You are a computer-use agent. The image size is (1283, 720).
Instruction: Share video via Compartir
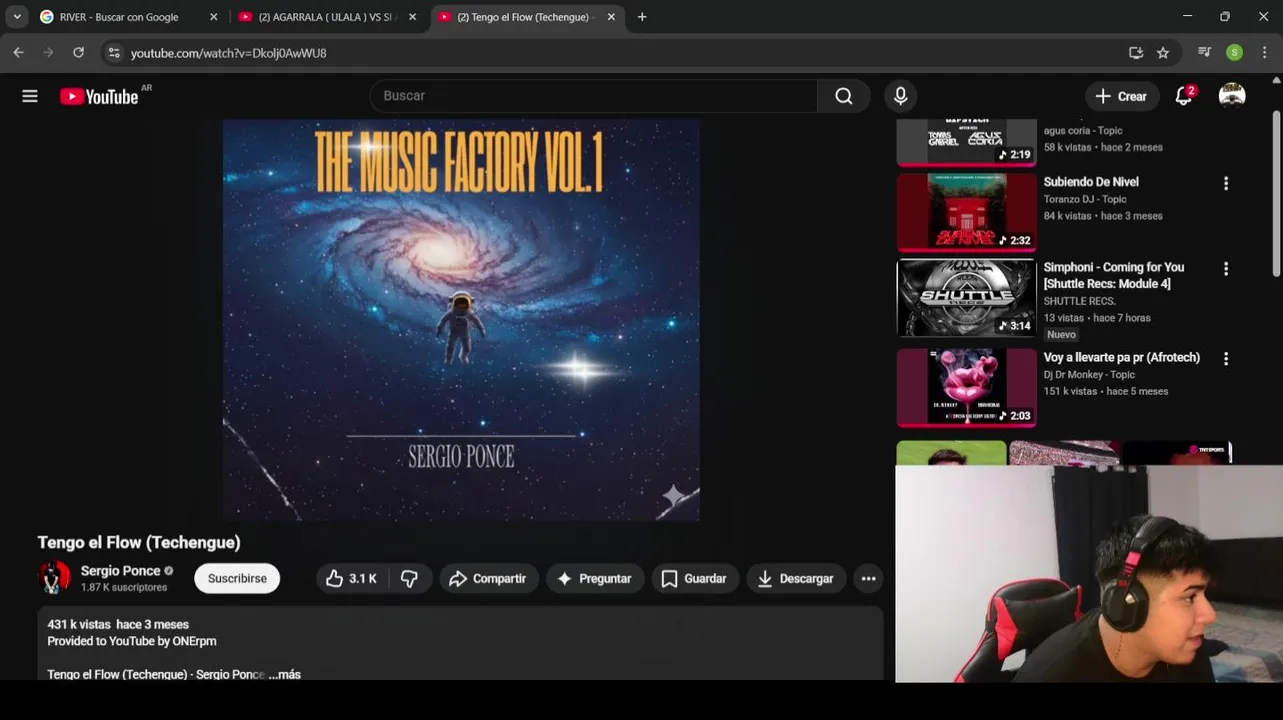(488, 578)
